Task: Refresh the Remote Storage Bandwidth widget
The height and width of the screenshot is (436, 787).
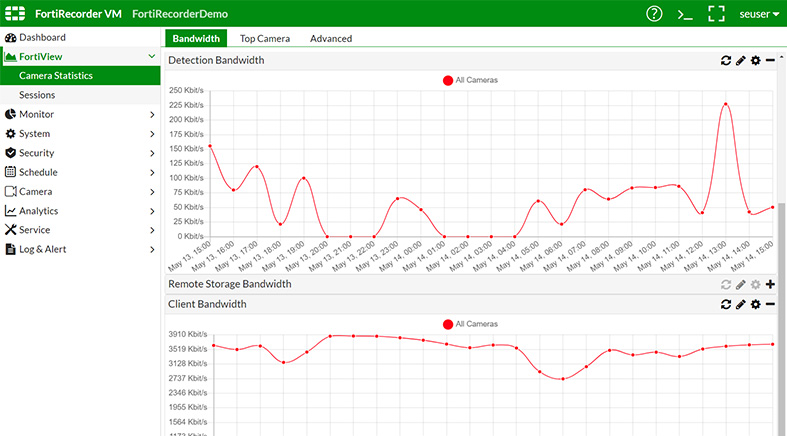Action: tap(726, 284)
